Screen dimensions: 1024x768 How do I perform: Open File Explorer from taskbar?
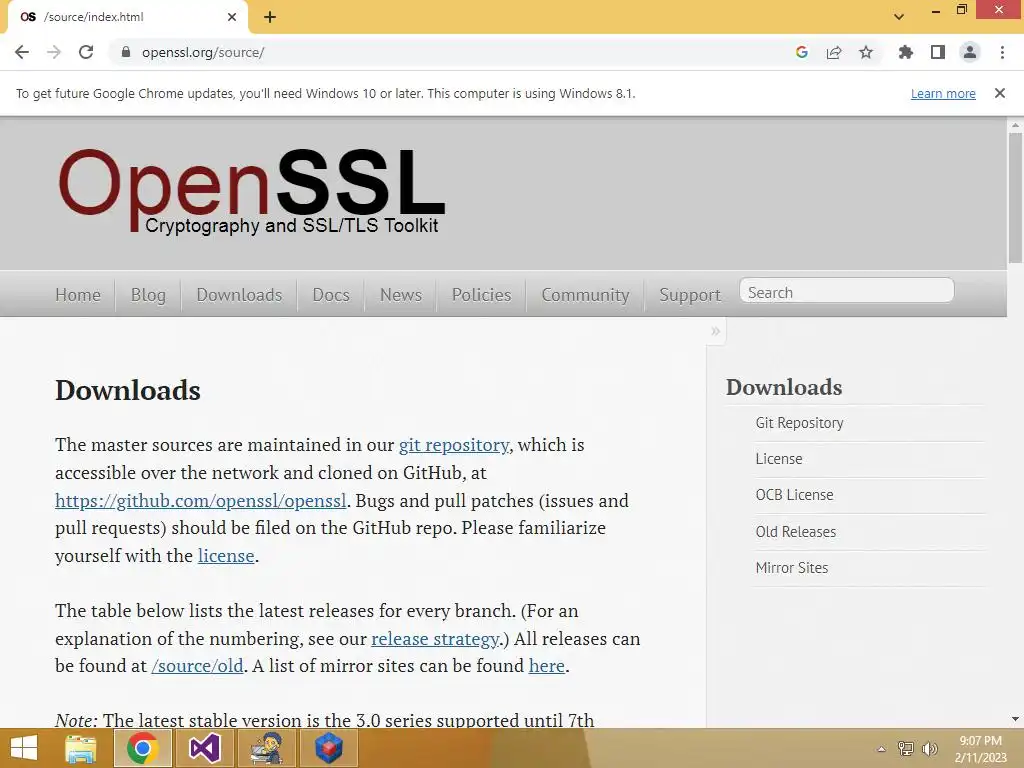(x=80, y=748)
